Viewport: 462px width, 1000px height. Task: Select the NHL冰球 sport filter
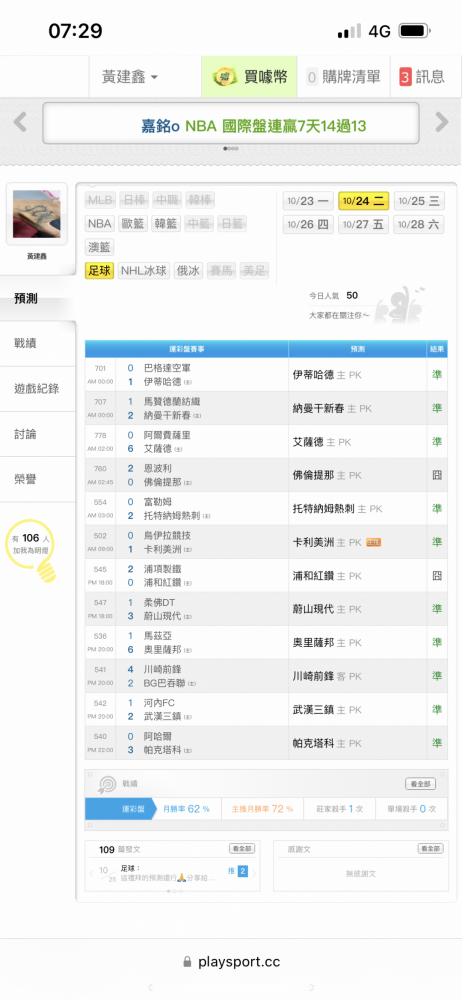145,271
